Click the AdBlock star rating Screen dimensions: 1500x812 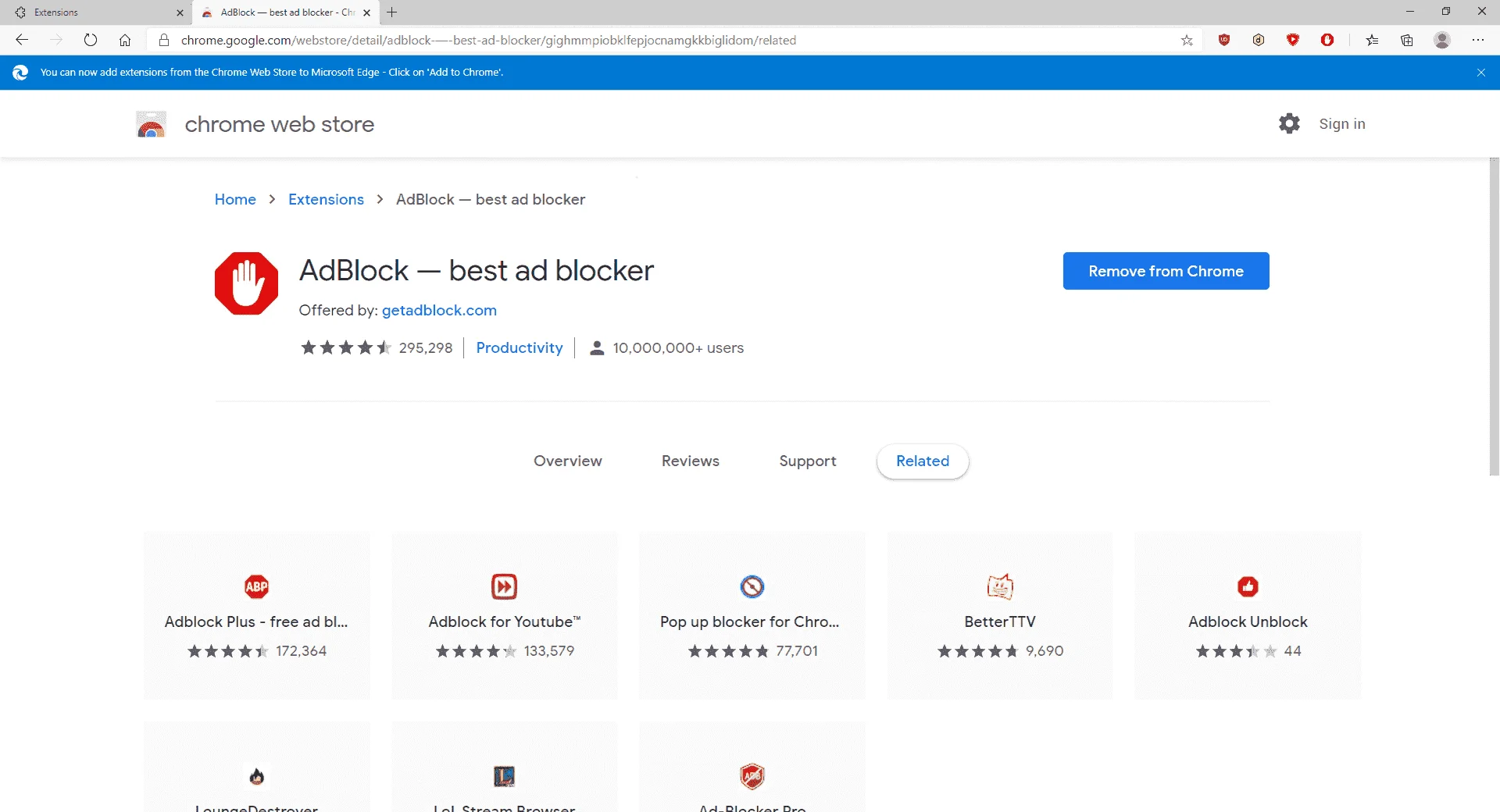(x=346, y=347)
